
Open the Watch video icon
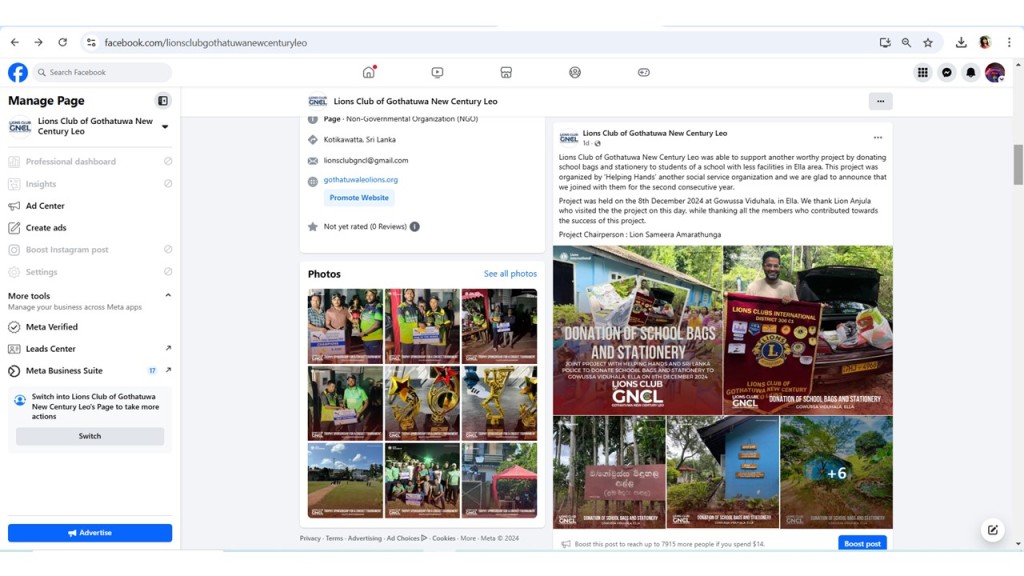pos(438,72)
